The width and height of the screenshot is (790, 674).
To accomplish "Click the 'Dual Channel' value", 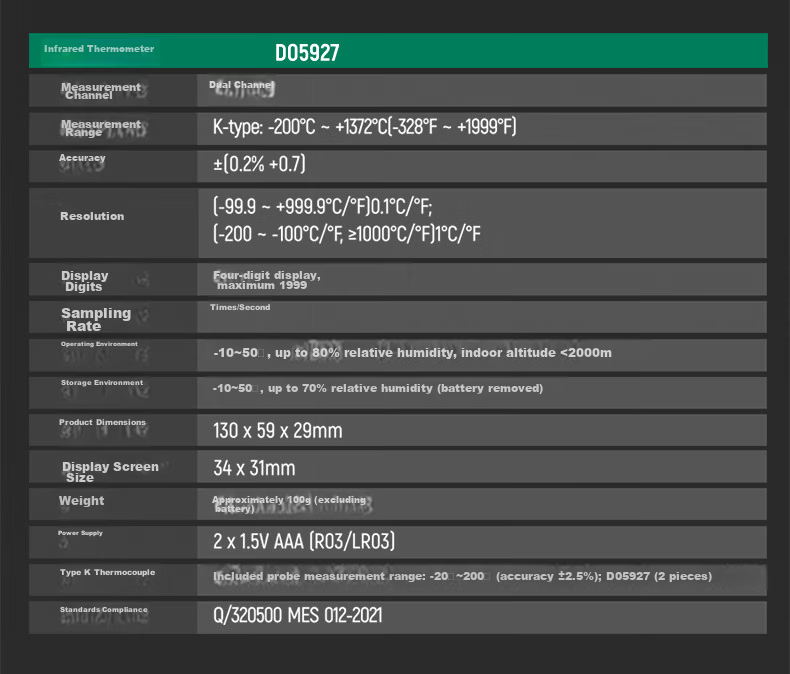I will [241, 85].
